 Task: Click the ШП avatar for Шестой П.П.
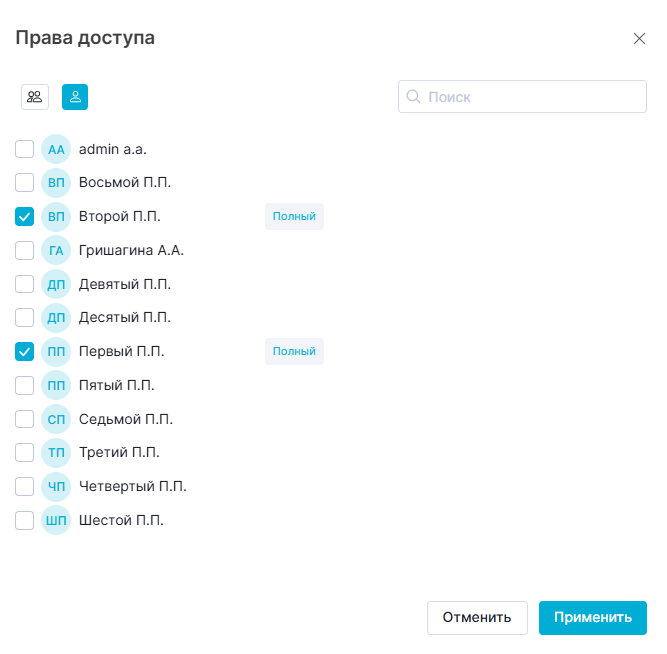tap(56, 520)
